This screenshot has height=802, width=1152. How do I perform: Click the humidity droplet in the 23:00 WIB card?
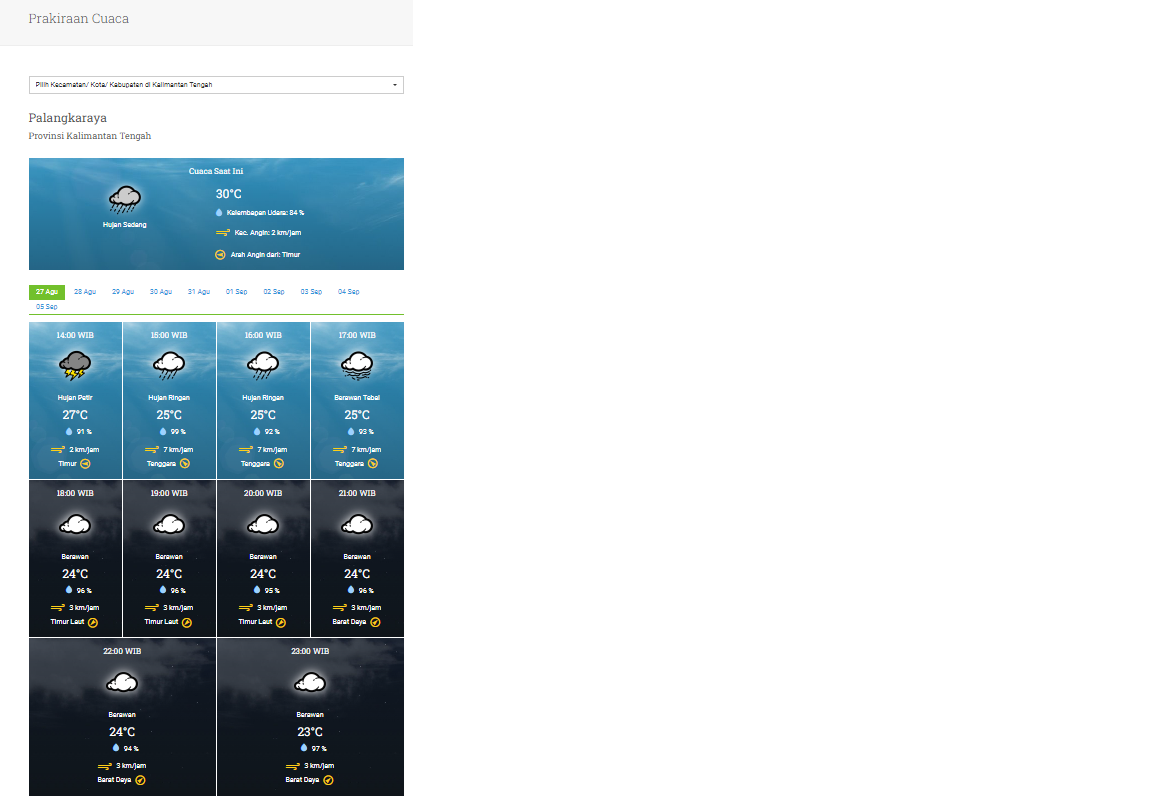(x=304, y=748)
